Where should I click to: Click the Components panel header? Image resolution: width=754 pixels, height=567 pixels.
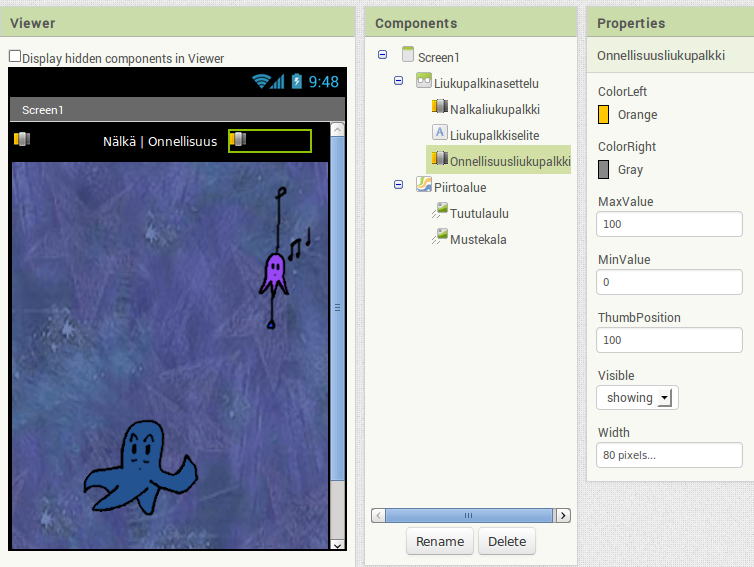tap(471, 23)
